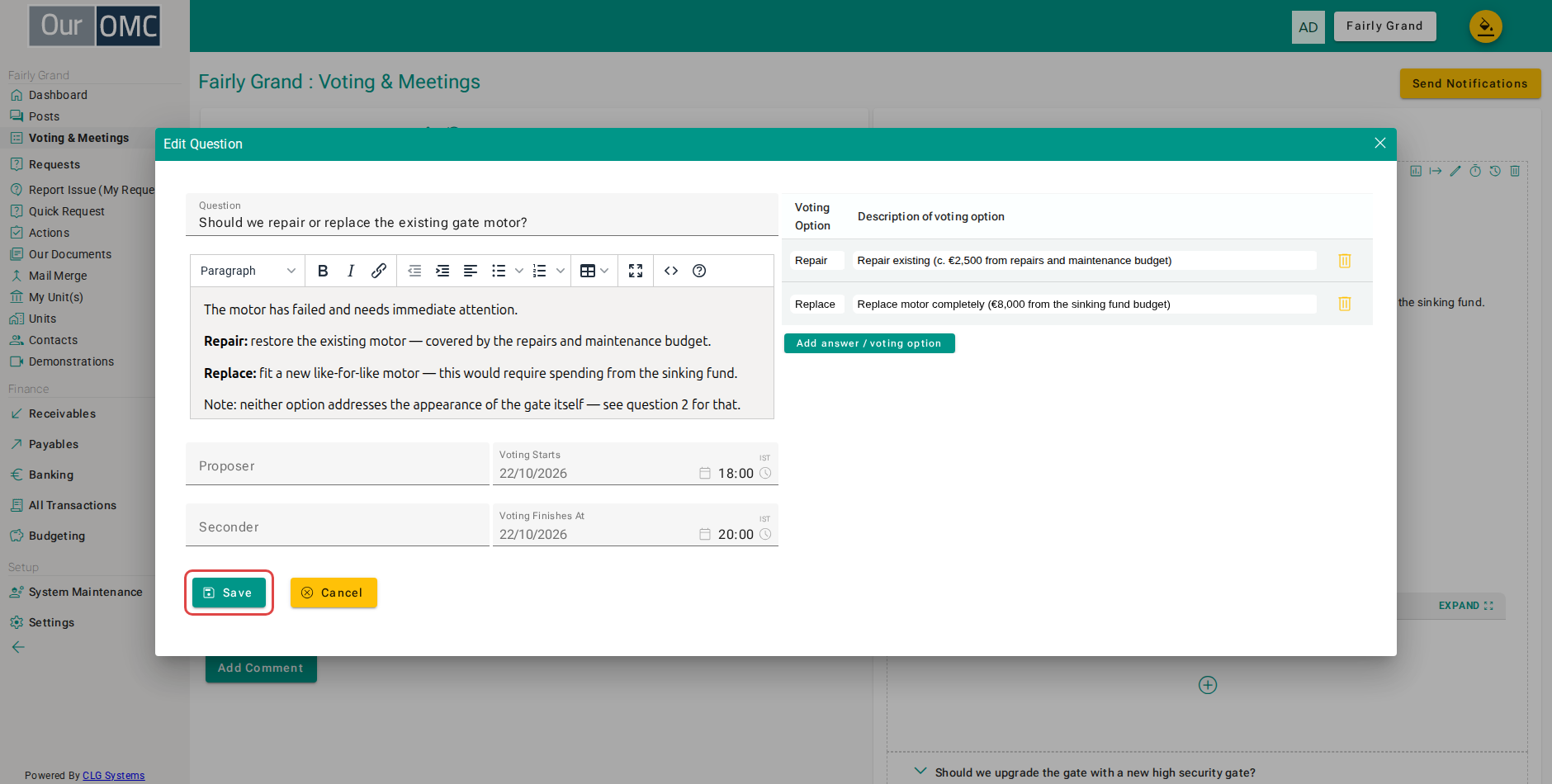Save the edited question
Image resolution: width=1552 pixels, height=784 pixels.
[x=229, y=593]
